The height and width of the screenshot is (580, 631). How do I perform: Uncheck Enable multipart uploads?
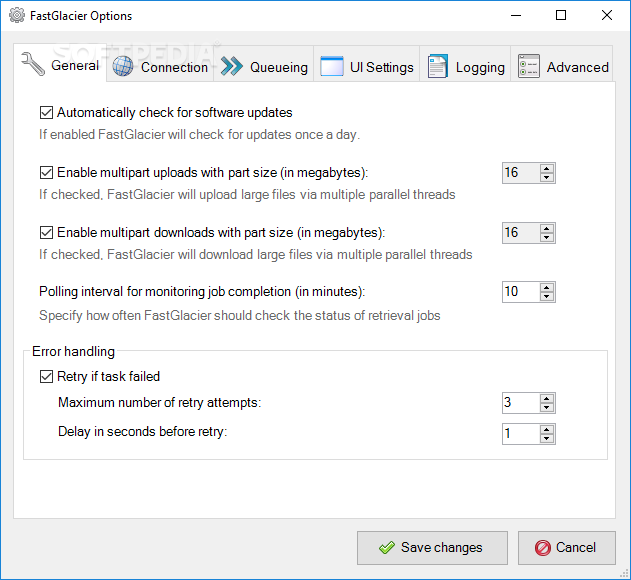pos(46,173)
